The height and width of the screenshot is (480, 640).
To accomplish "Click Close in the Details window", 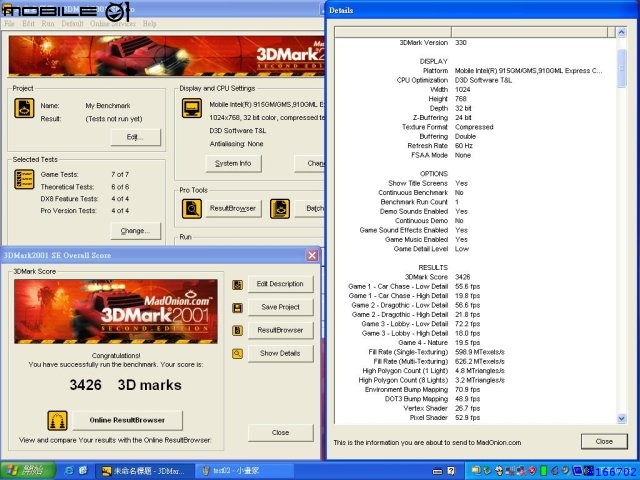I will pyautogui.click(x=604, y=442).
